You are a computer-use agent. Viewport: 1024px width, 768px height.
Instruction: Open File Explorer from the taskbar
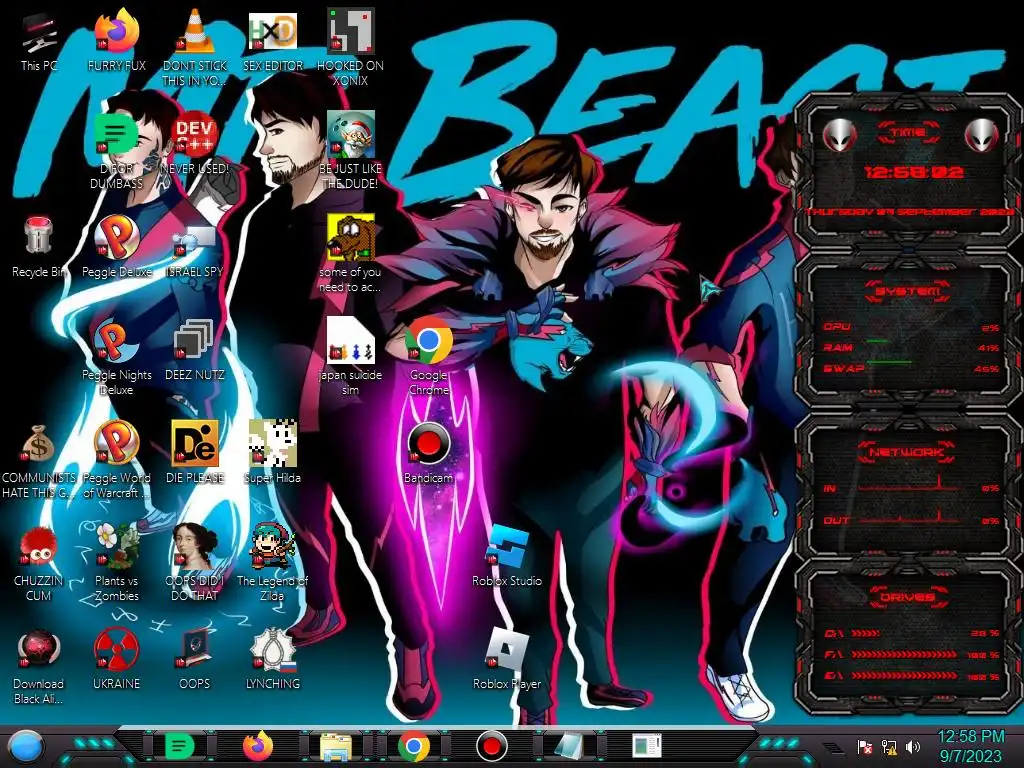(x=336, y=747)
